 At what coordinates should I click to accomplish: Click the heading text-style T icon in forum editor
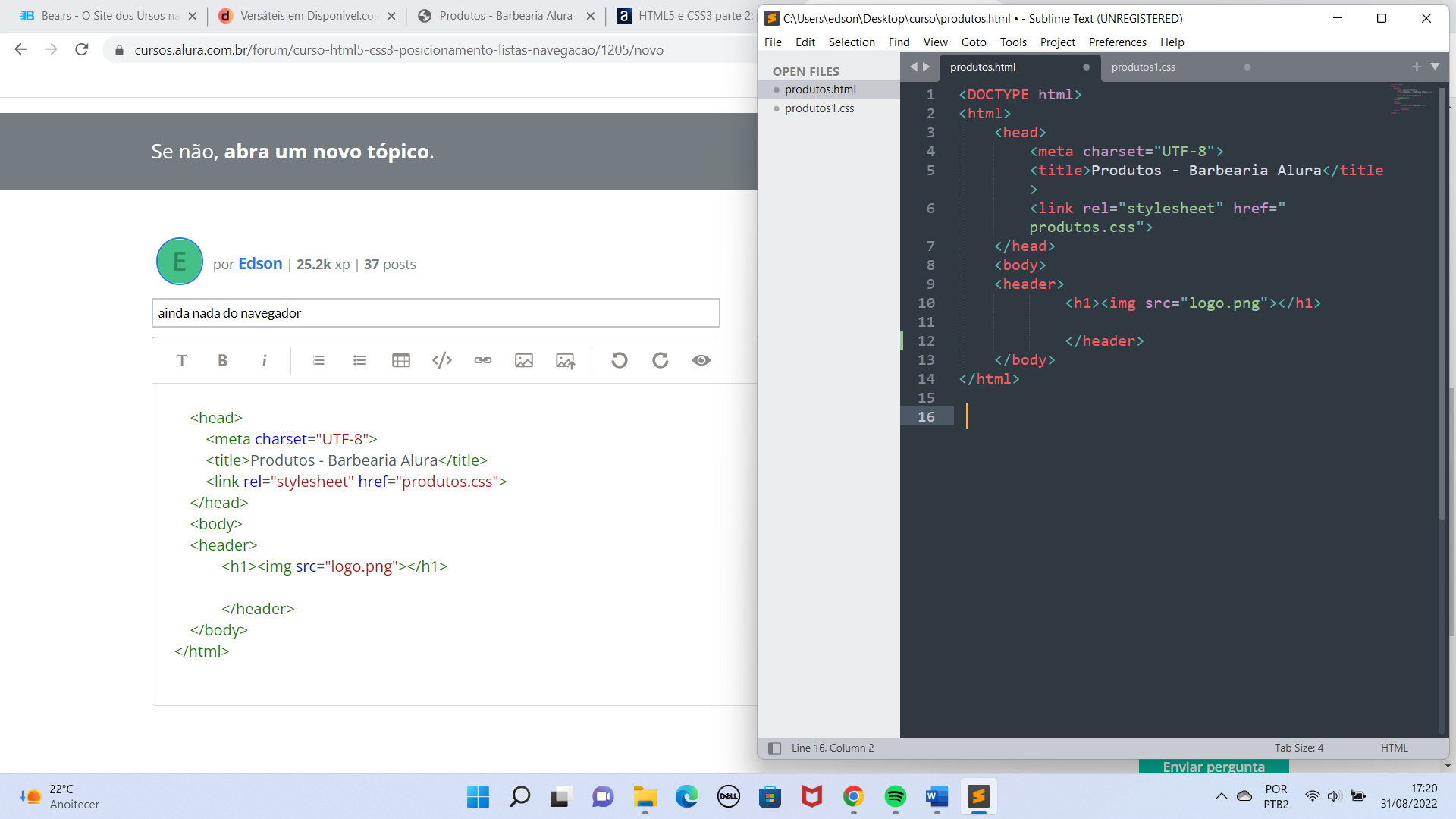(182, 360)
